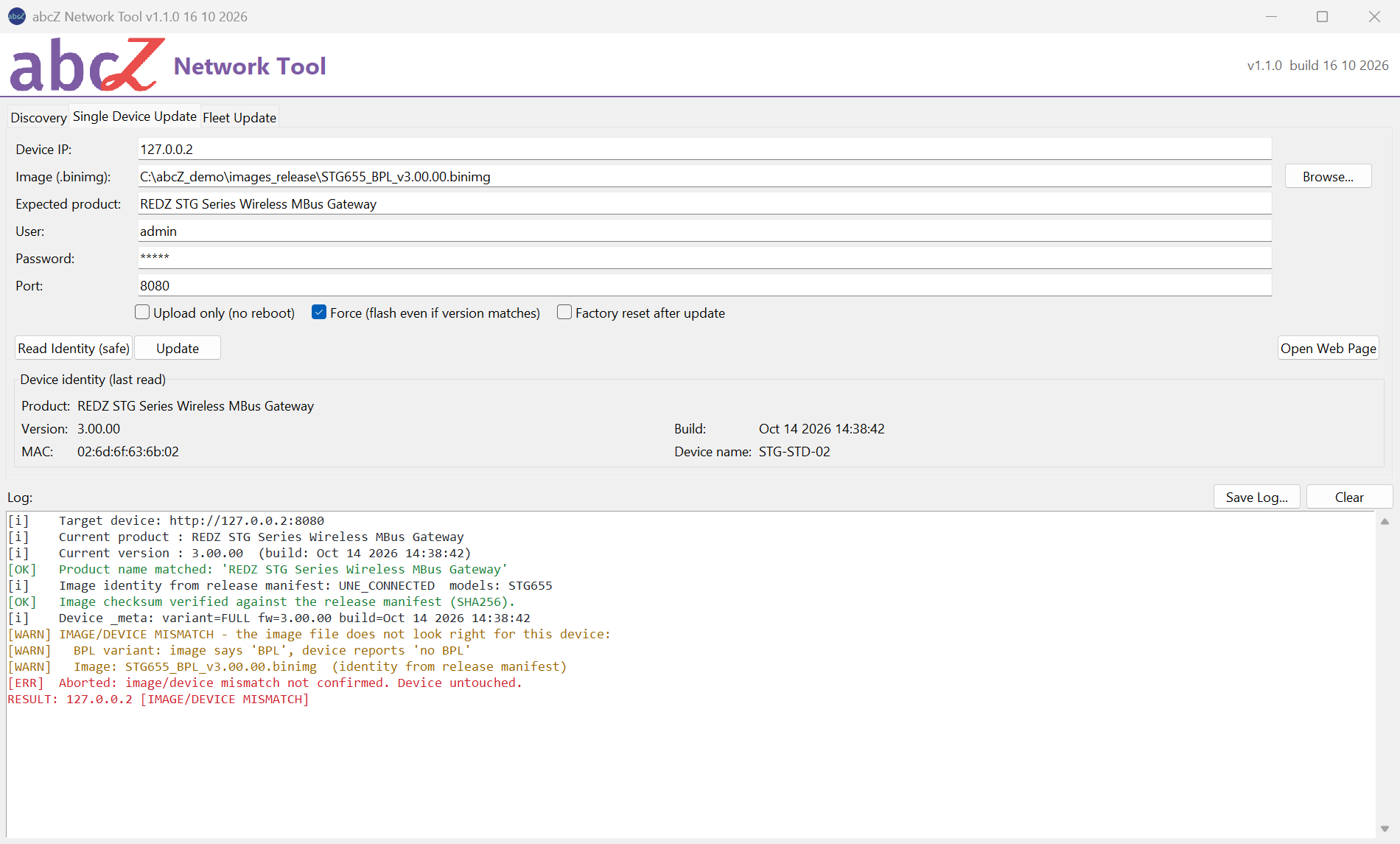Start the Update button
The width and height of the screenshot is (1400, 844).
[x=178, y=348]
